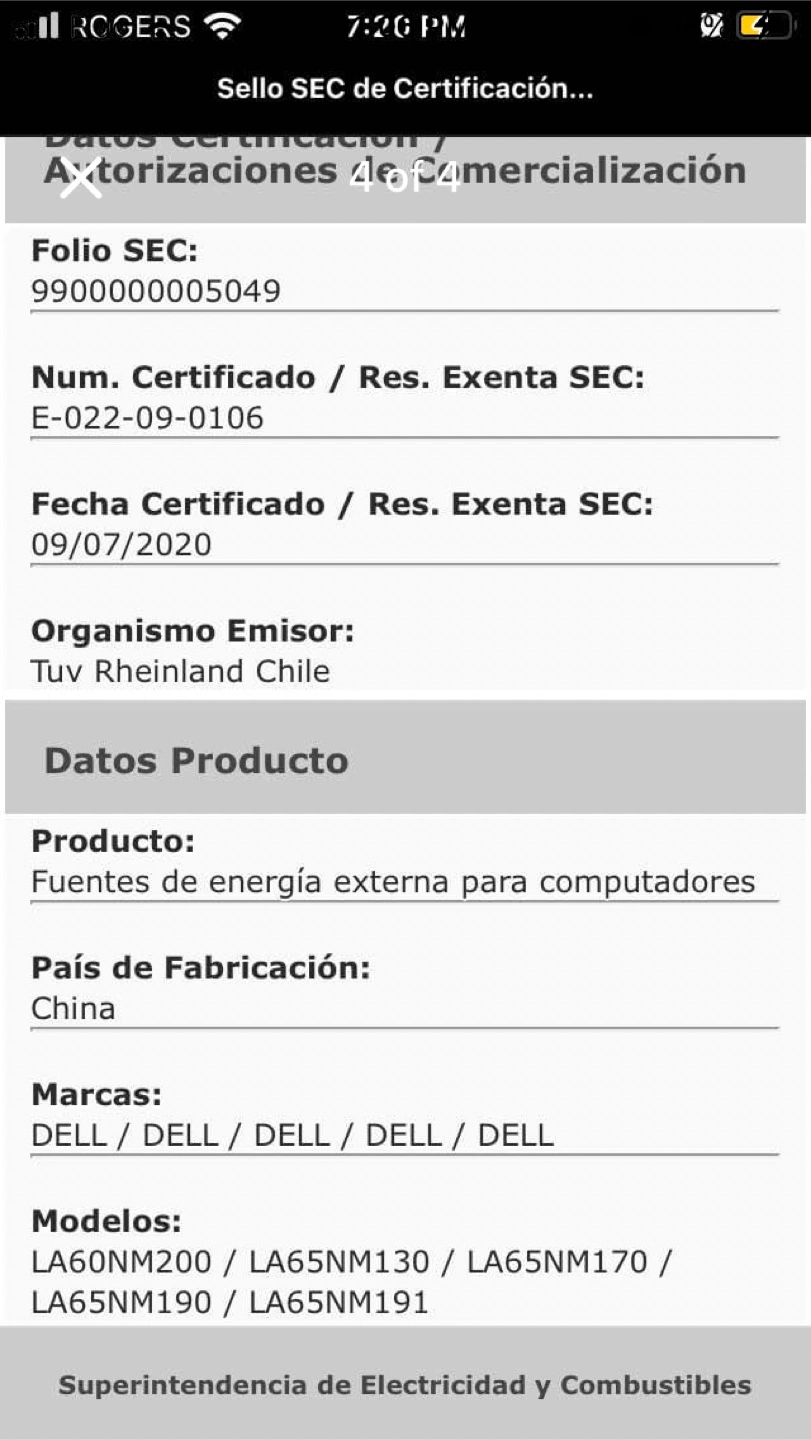Tap the '4 of 4' image counter
Screen dimensions: 811x1440
[x=405, y=178]
